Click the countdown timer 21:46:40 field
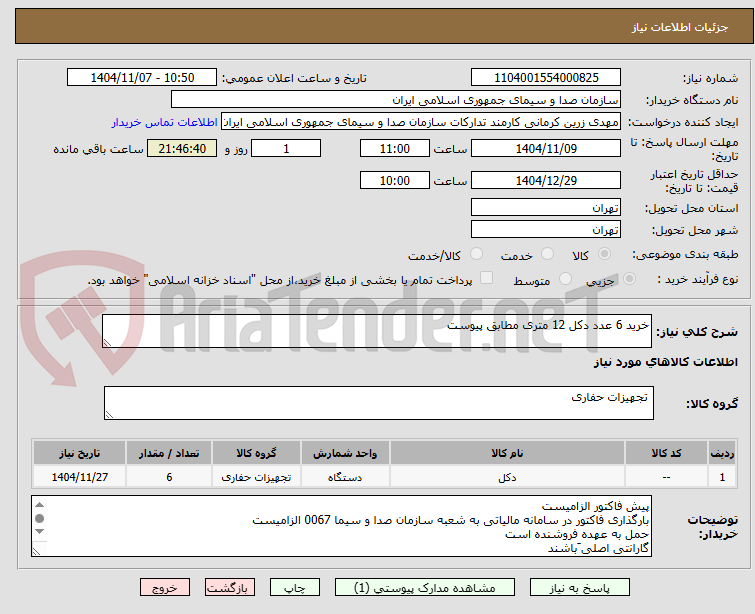The height and width of the screenshot is (614, 755). [182, 148]
